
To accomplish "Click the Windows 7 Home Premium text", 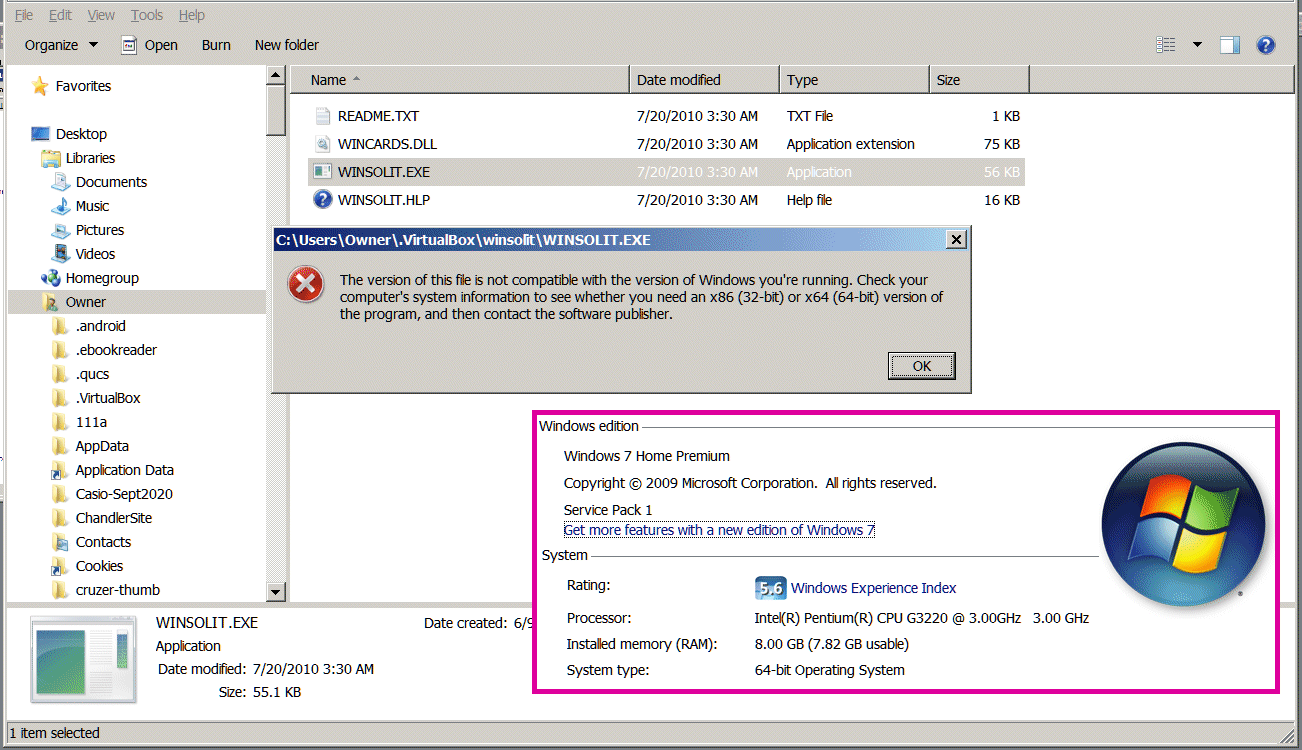I will pyautogui.click(x=647, y=456).
